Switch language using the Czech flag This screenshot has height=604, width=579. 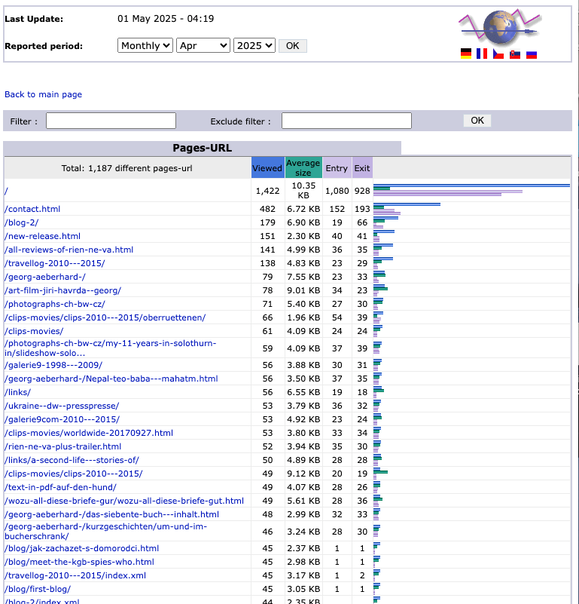[498, 54]
